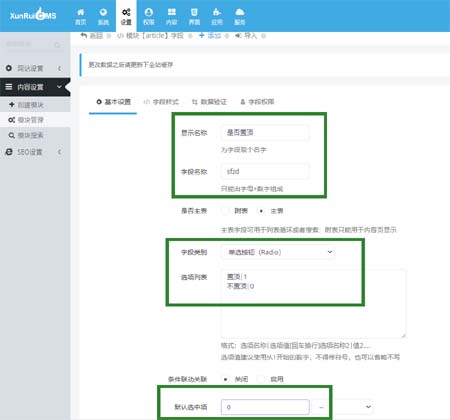Expand the SEO设置 sidebar section
Viewport: 450px width, 420px height.
point(35,152)
